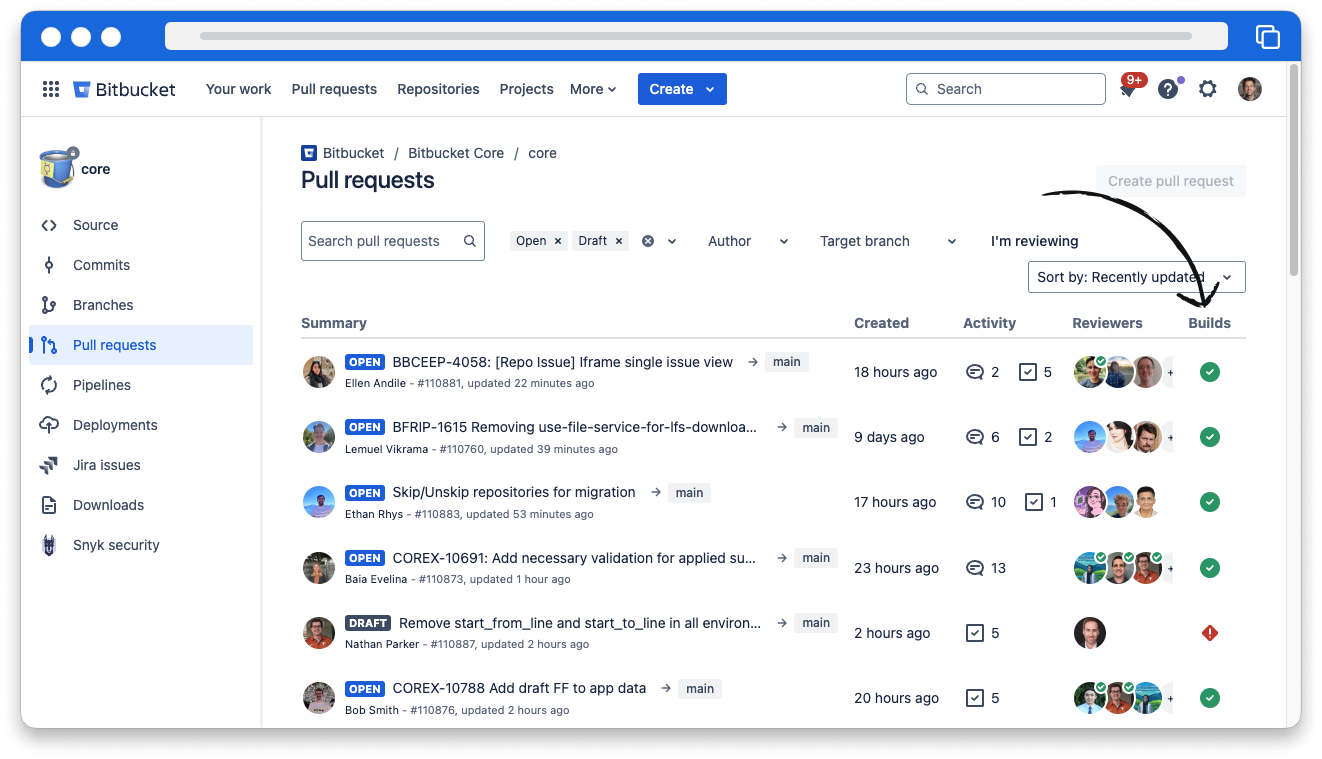
Task: Show more reviewers on COREX-10788 row
Action: pos(1170,698)
